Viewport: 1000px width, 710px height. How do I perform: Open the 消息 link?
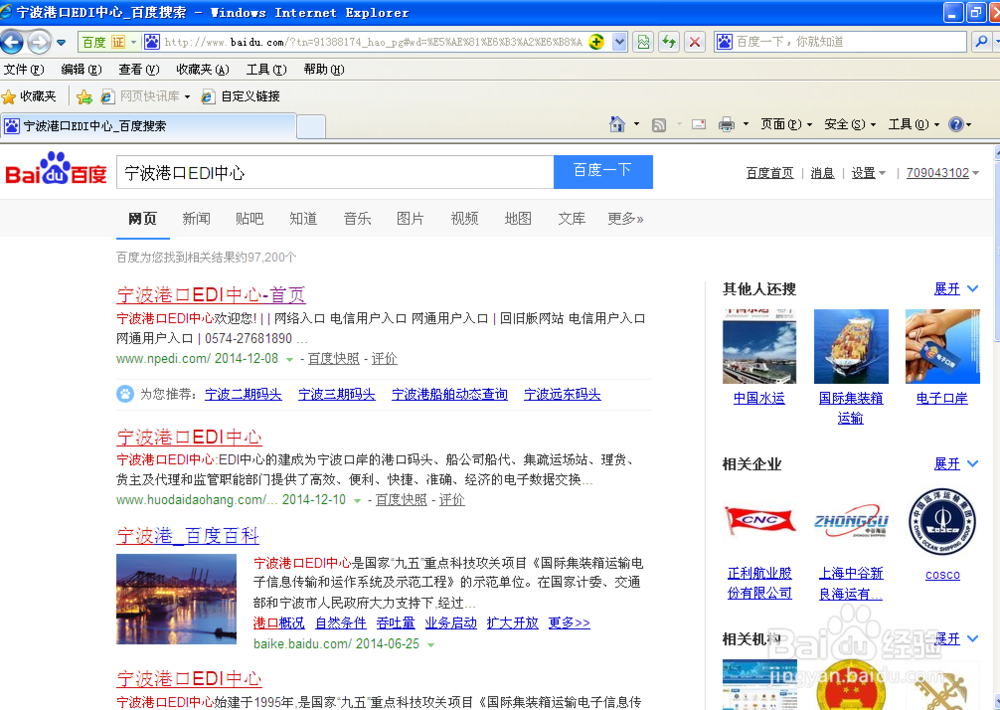point(822,173)
